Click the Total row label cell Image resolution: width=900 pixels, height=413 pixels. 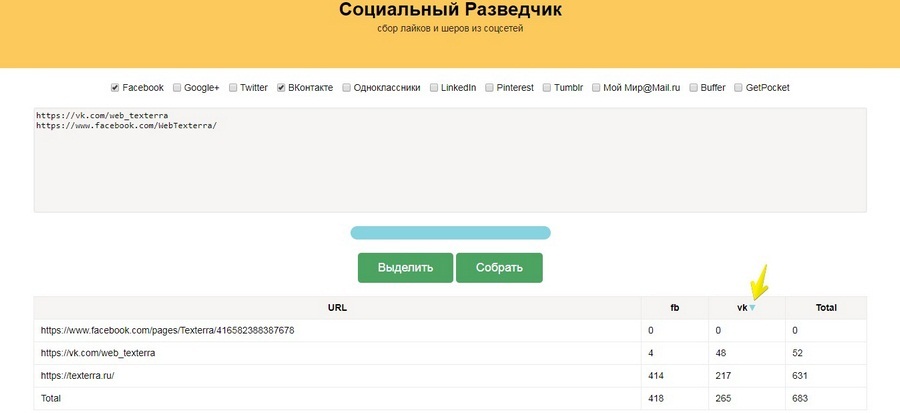click(x=338, y=398)
